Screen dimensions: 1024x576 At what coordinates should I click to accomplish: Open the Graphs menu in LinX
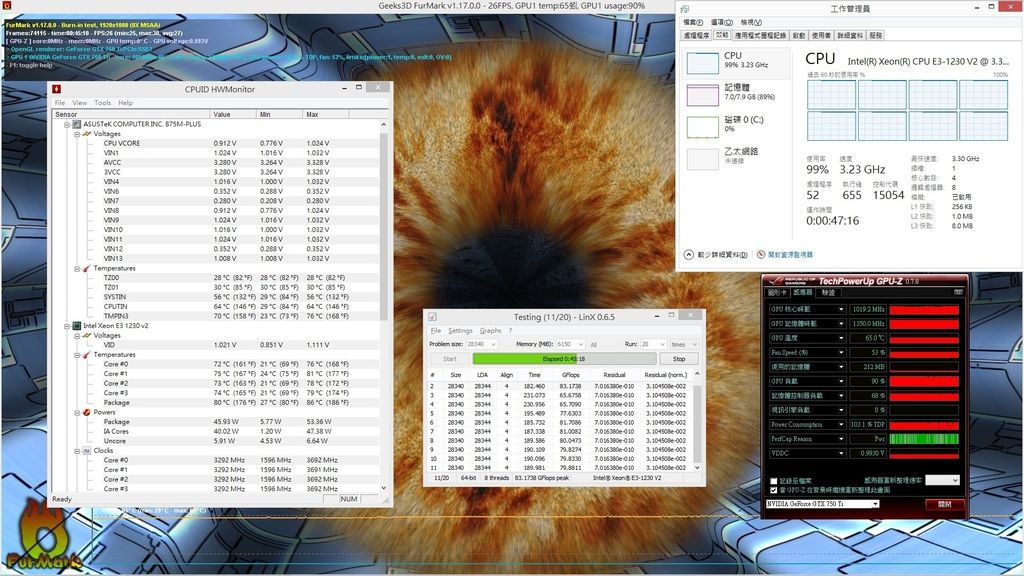click(490, 331)
